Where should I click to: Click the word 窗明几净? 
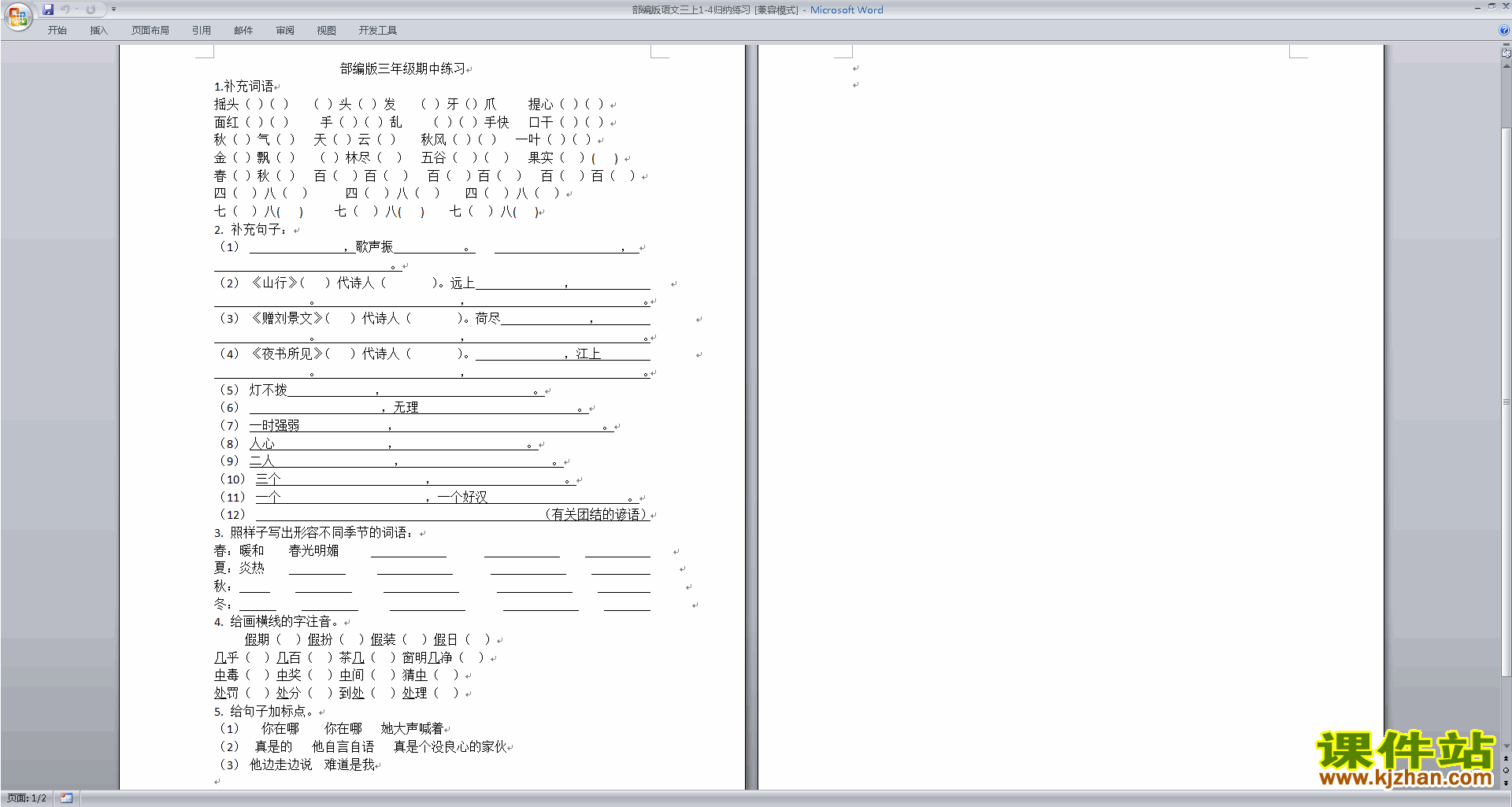coord(428,657)
